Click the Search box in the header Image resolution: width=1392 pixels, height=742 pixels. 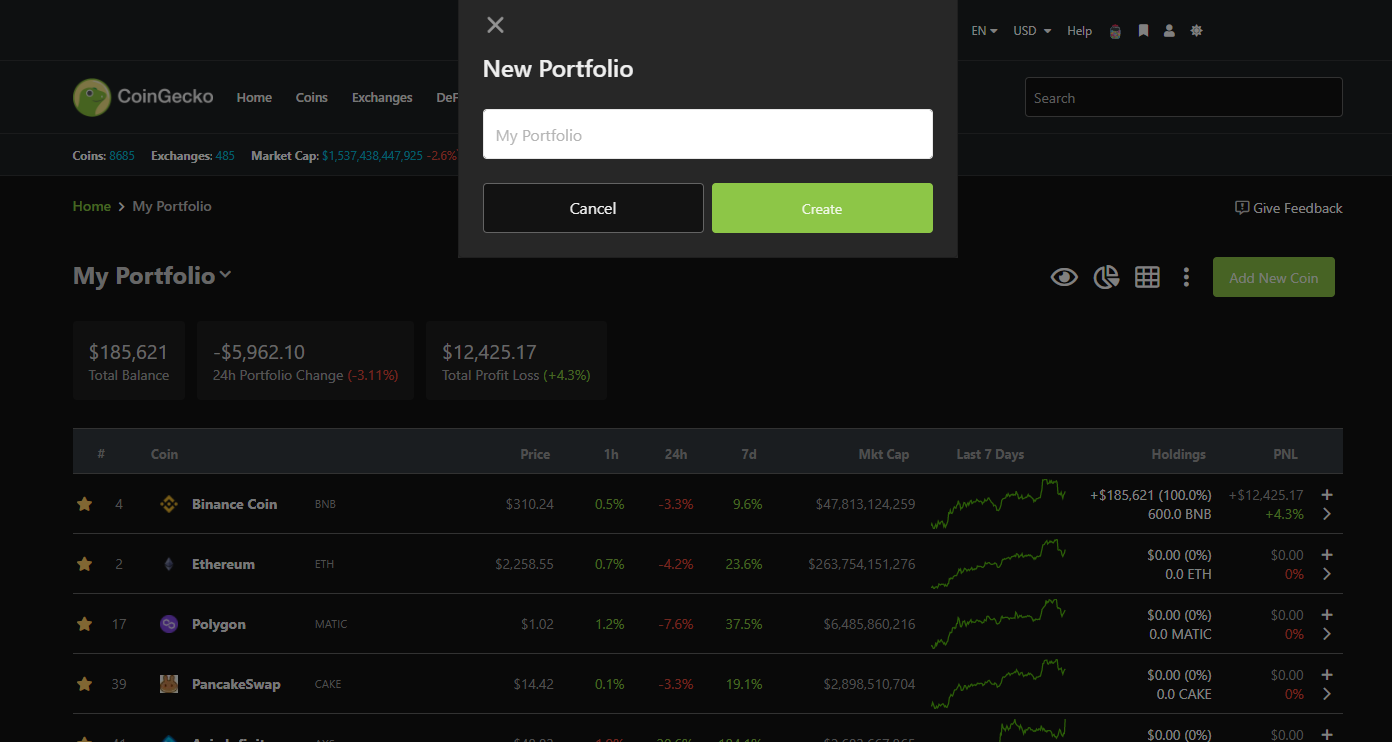tap(1183, 97)
